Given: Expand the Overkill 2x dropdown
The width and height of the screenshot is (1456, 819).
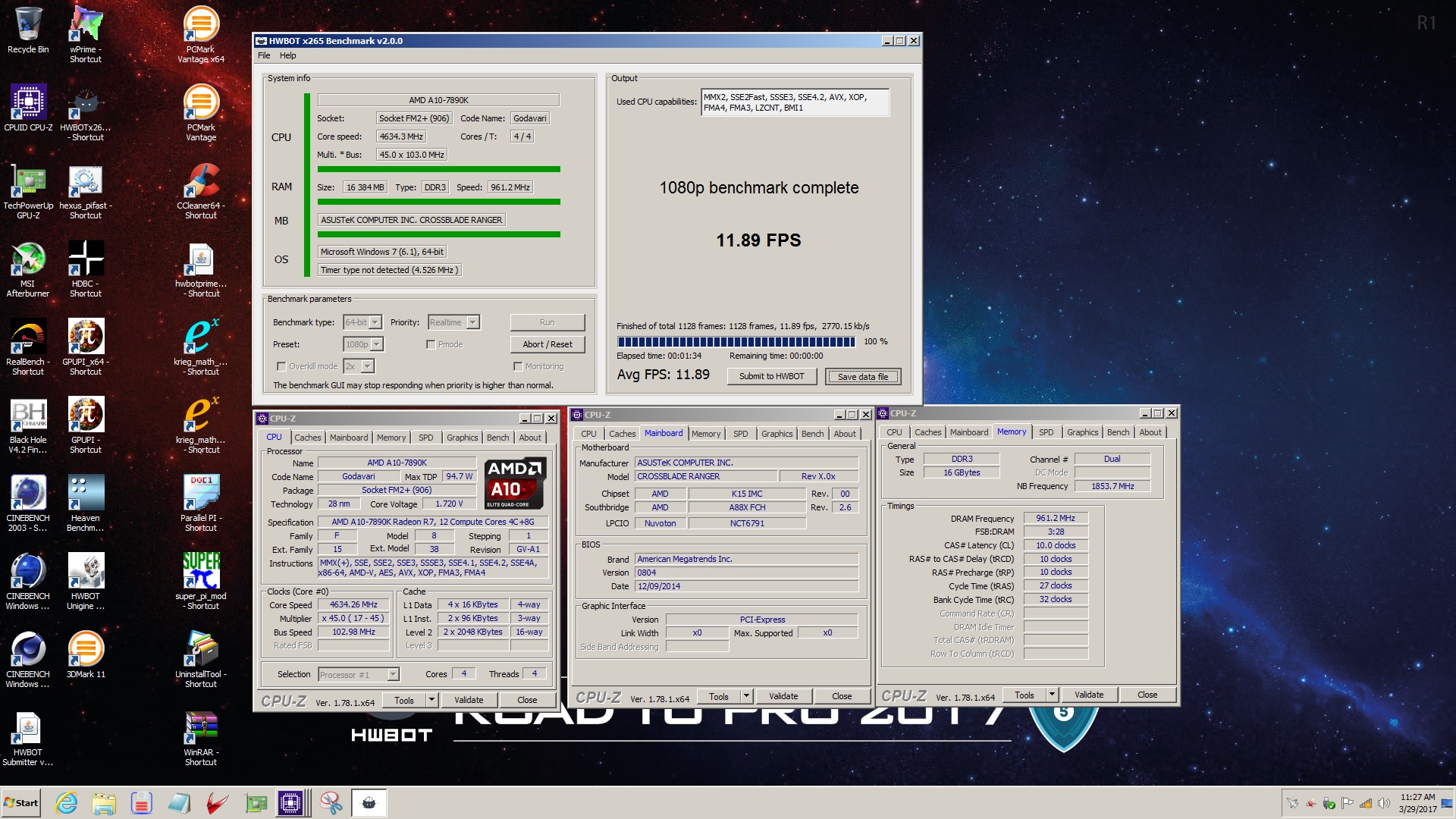Looking at the screenshot, I should (x=368, y=366).
